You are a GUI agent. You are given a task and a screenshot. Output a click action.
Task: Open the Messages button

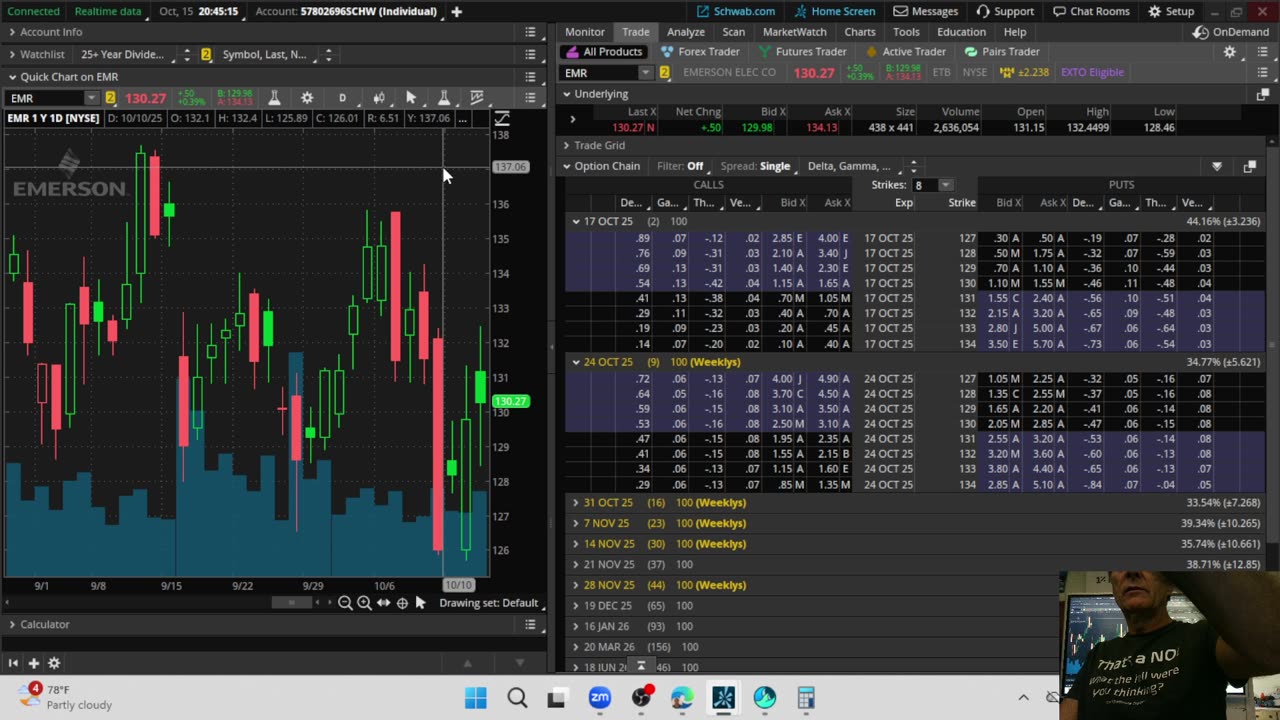[x=925, y=11]
